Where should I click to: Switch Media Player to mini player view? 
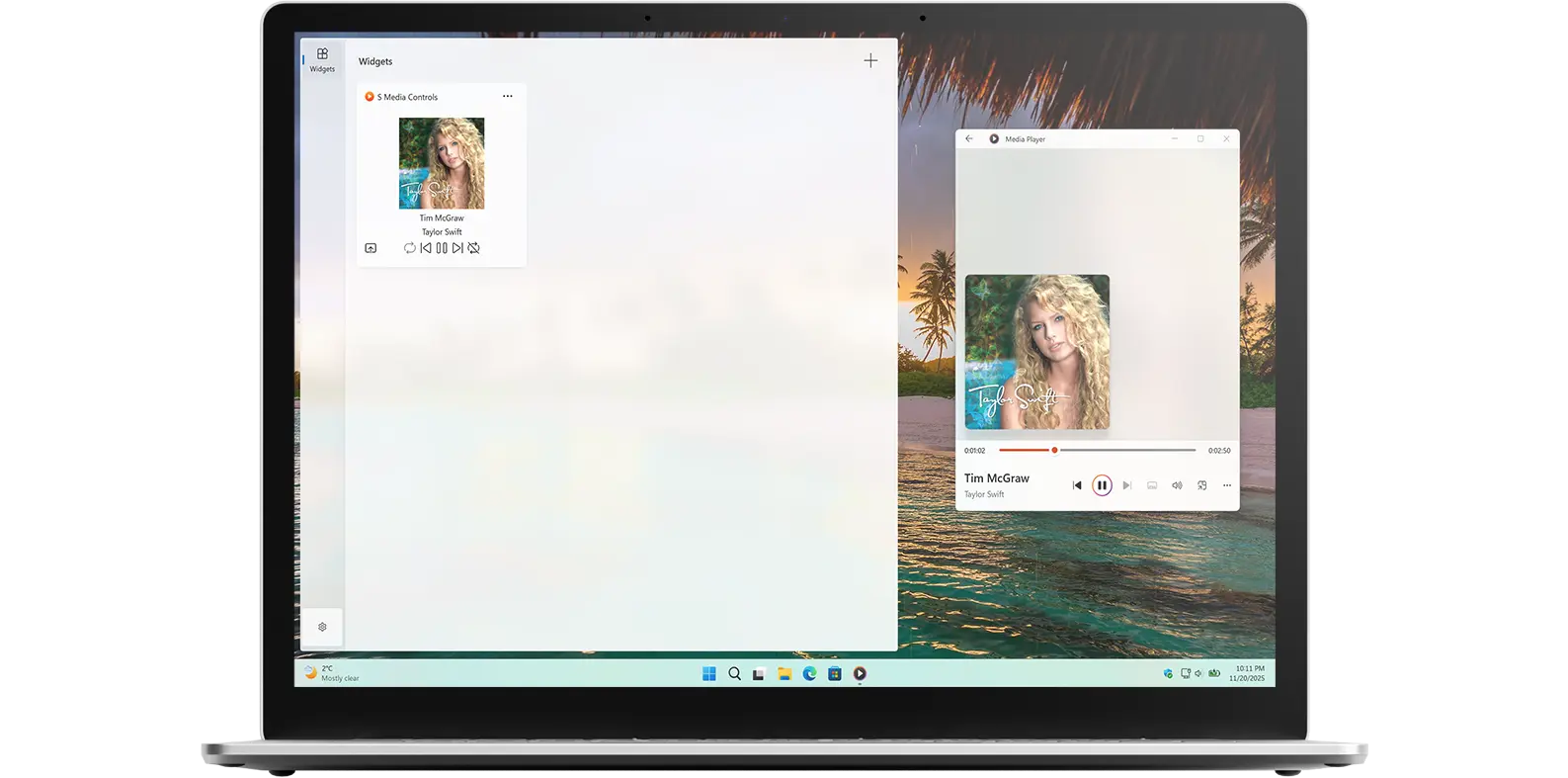[x=1202, y=485]
